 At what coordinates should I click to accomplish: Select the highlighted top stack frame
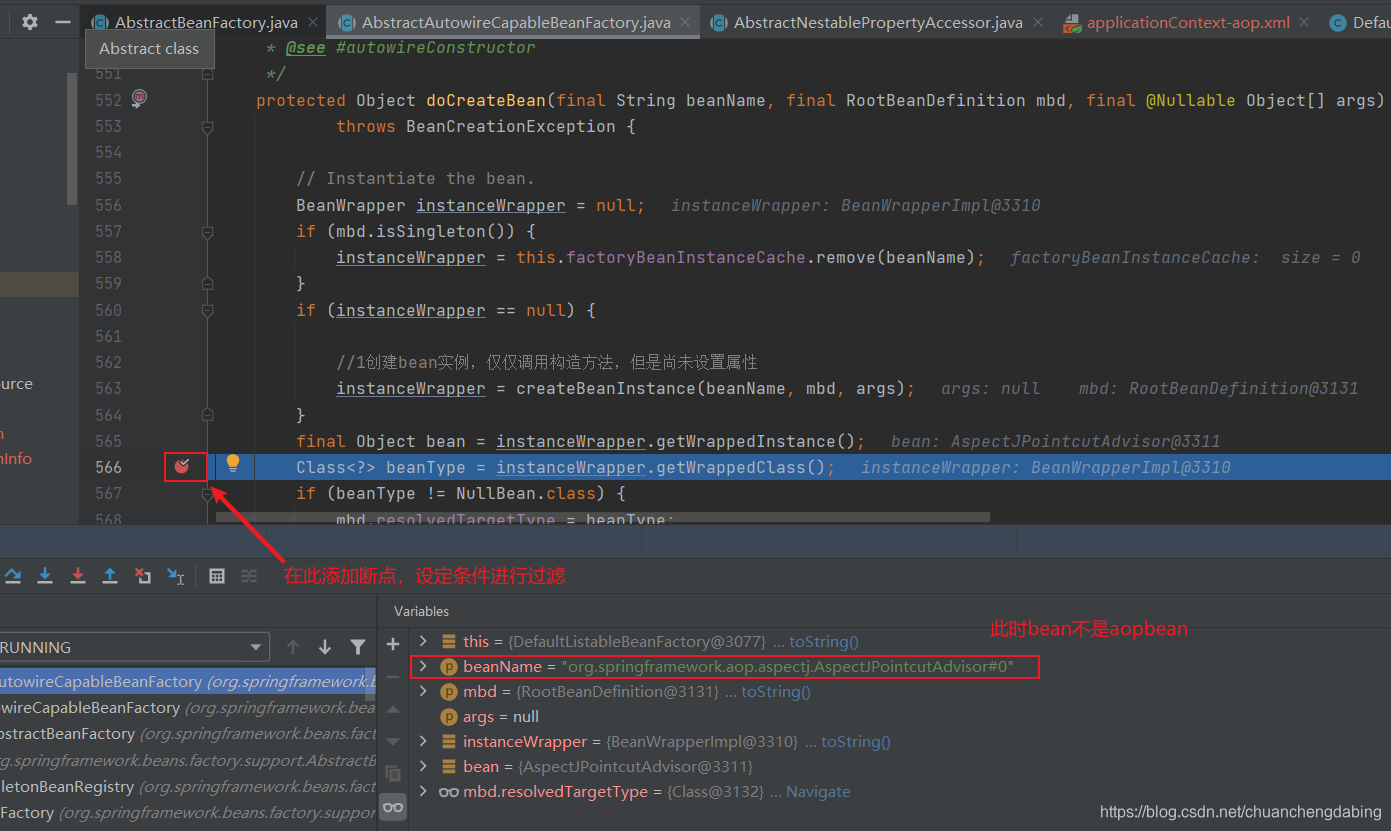(x=188, y=681)
